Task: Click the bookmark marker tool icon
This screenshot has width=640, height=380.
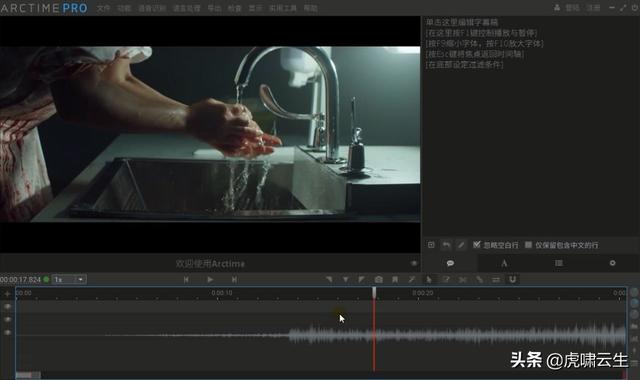Action: coord(395,280)
